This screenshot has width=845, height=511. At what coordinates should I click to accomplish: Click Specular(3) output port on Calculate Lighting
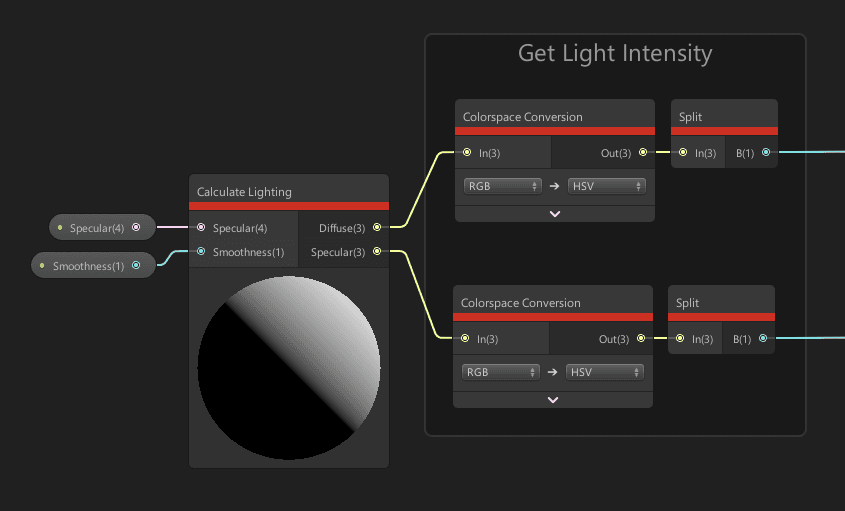tap(377, 252)
